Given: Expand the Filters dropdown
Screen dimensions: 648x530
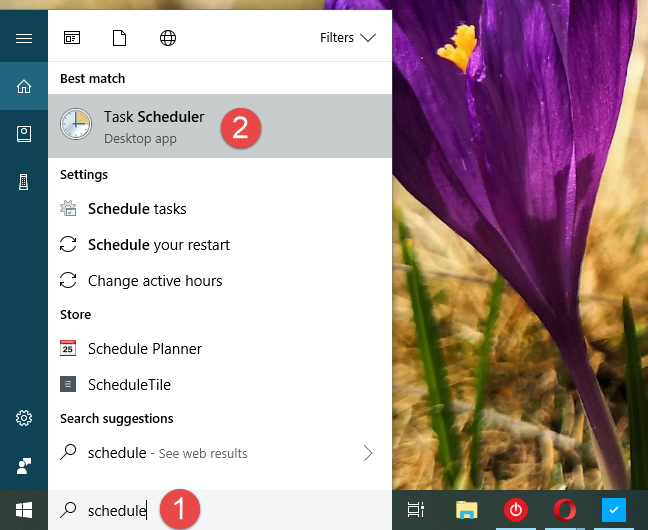Looking at the screenshot, I should coord(347,38).
